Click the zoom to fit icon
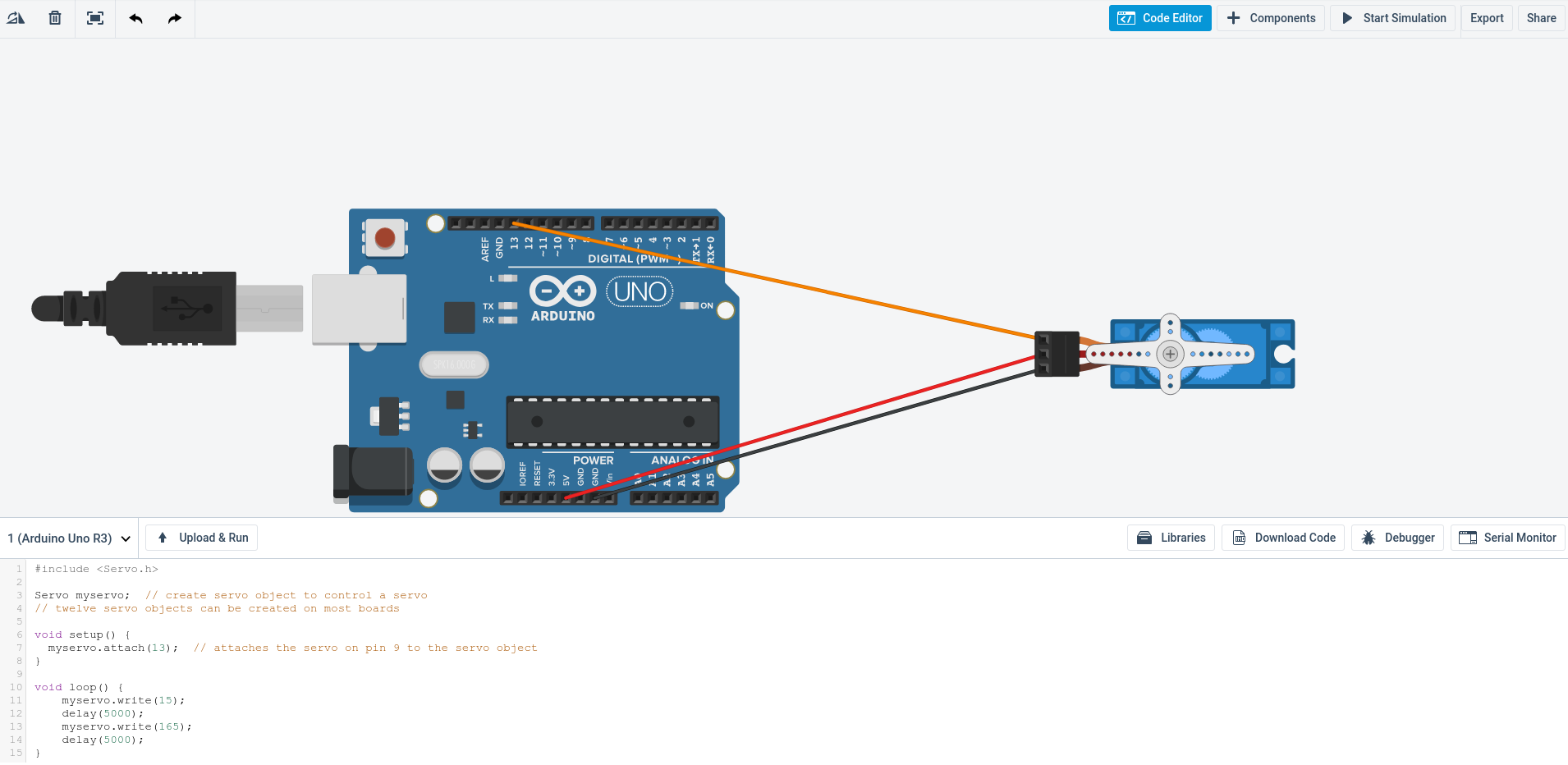Image resolution: width=1568 pixels, height=765 pixels. pos(95,18)
